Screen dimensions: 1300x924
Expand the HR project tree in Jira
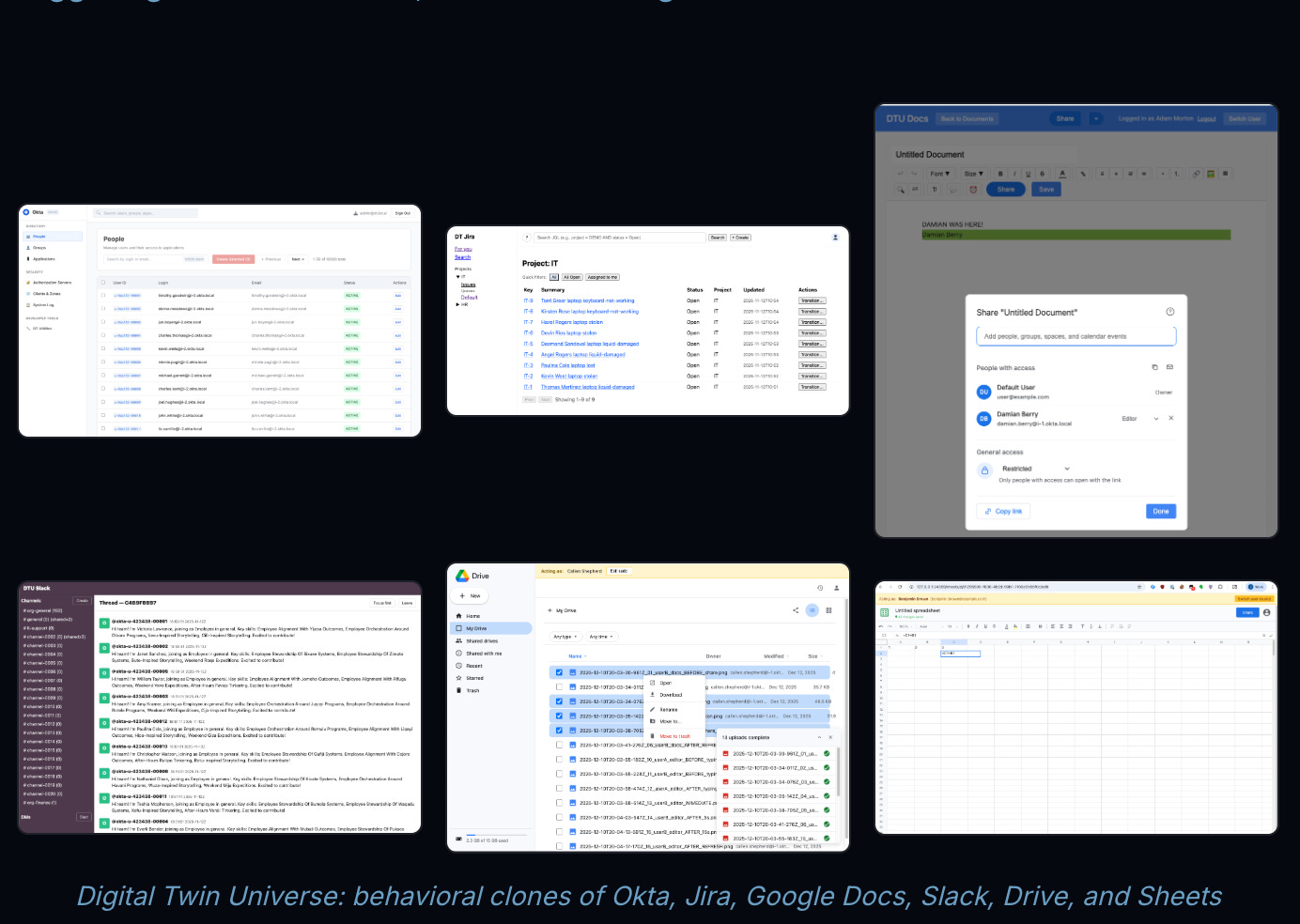[x=458, y=304]
